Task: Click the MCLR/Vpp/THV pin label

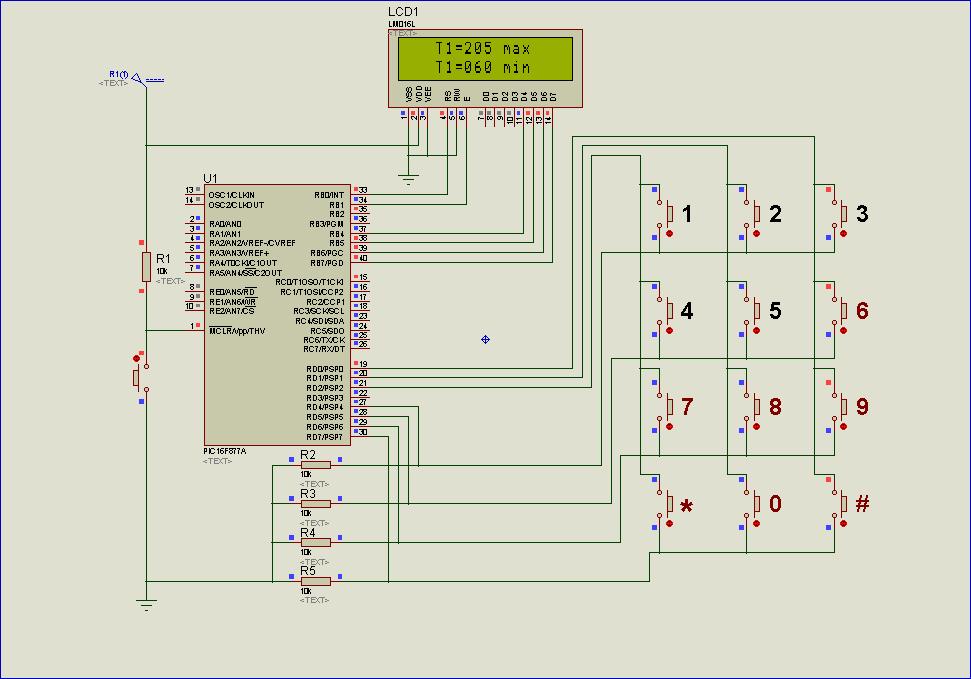Action: (237, 331)
